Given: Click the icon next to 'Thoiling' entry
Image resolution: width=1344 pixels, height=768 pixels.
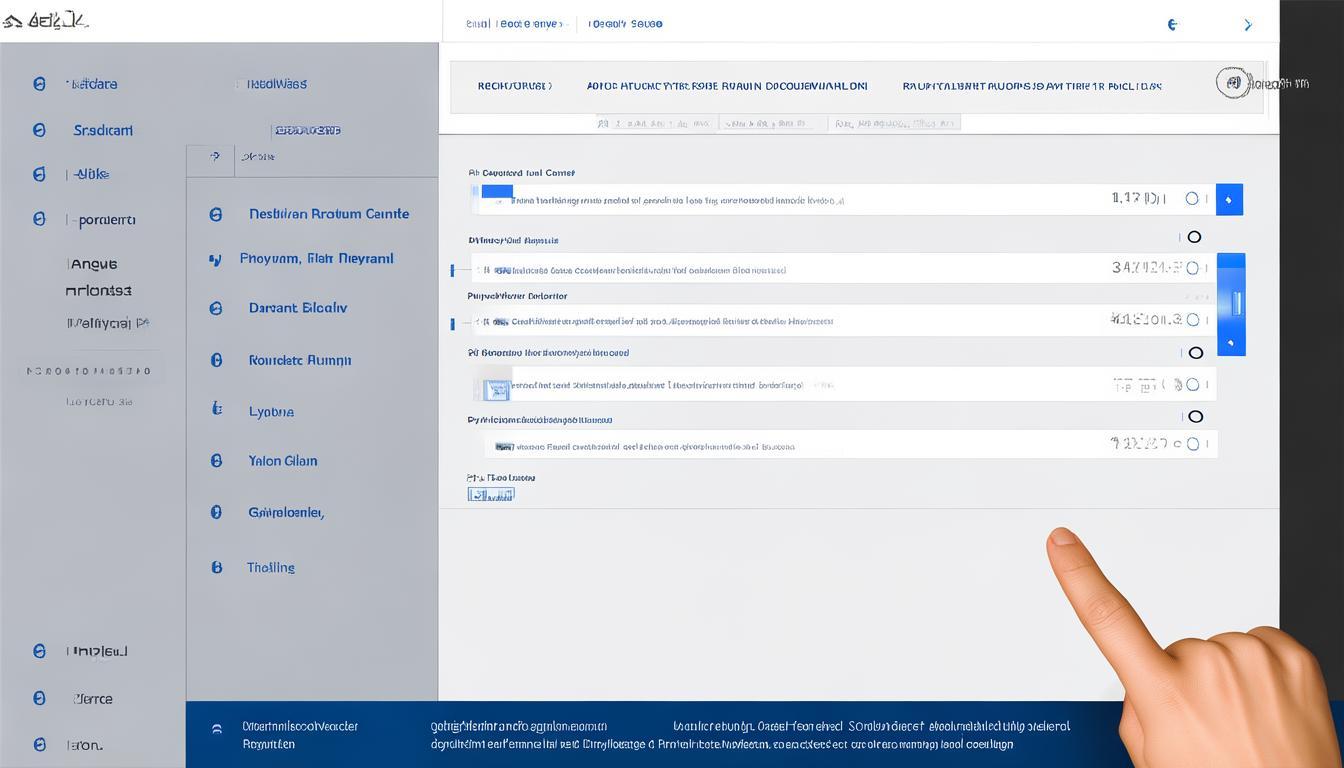Looking at the screenshot, I should (216, 567).
